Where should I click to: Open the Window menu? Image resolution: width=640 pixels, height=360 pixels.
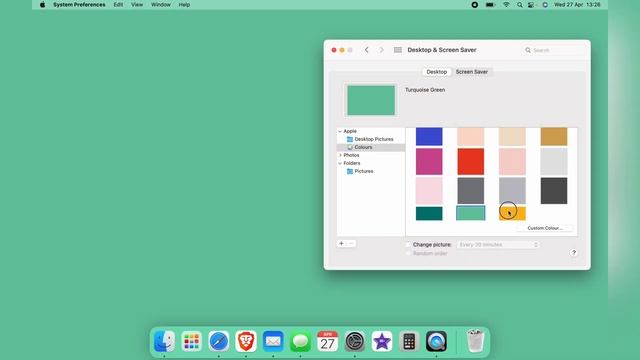pos(161,5)
